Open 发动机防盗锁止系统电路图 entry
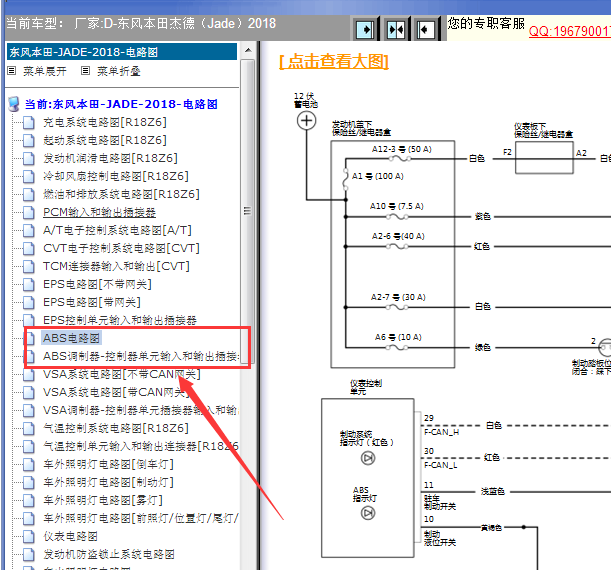The width and height of the screenshot is (611, 570). pyautogui.click(x=109, y=554)
